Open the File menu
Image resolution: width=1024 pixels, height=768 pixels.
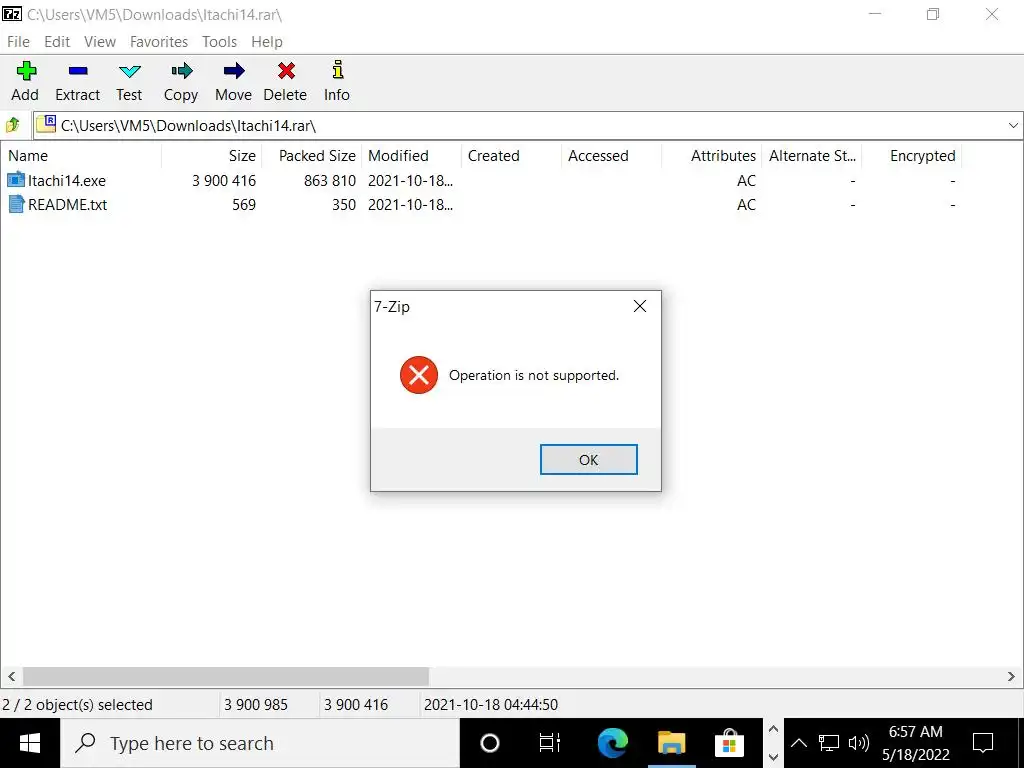click(x=18, y=42)
